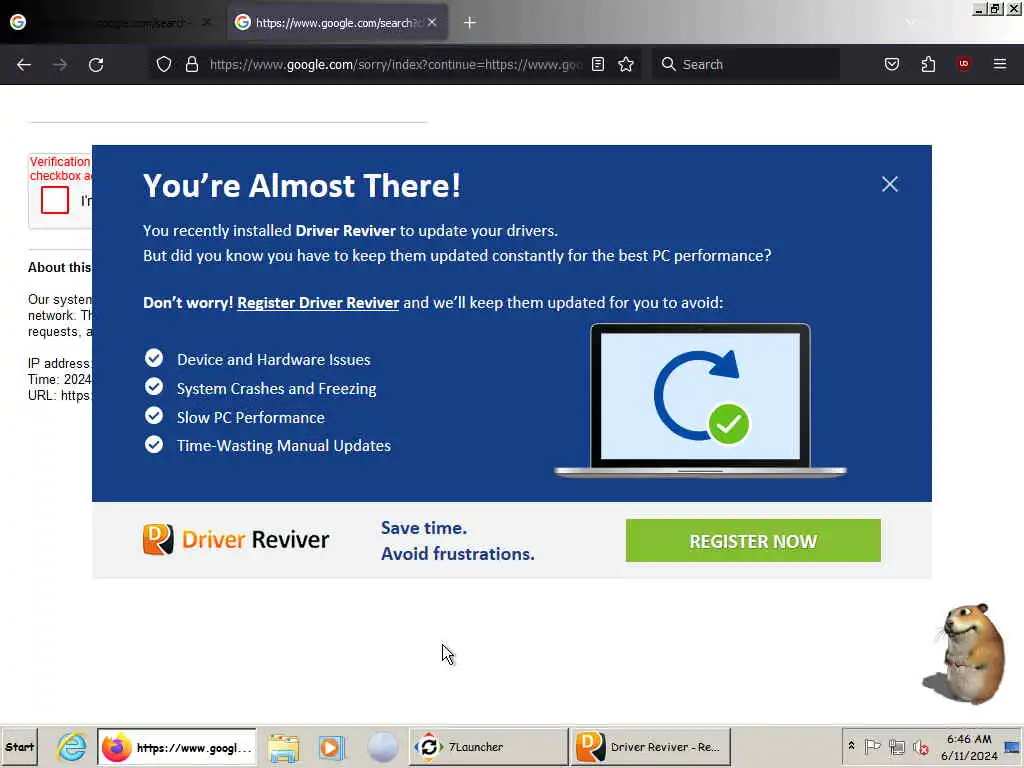Click the Driver Reviver logo
Image resolution: width=1024 pixels, height=768 pixels.
(236, 539)
